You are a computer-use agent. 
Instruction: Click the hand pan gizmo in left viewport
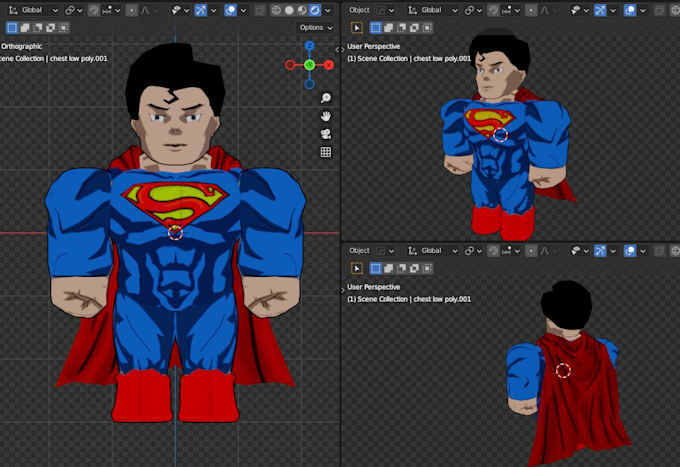[x=326, y=116]
